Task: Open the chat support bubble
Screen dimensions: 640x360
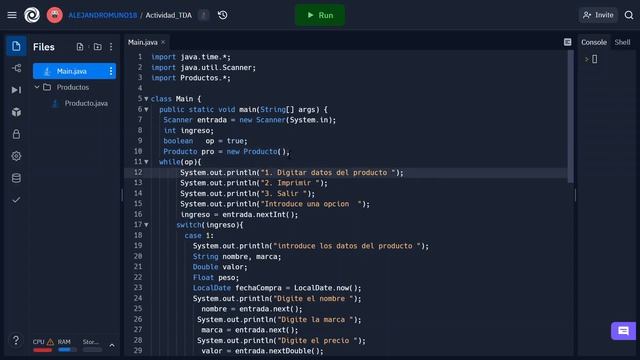Action: pos(623,331)
